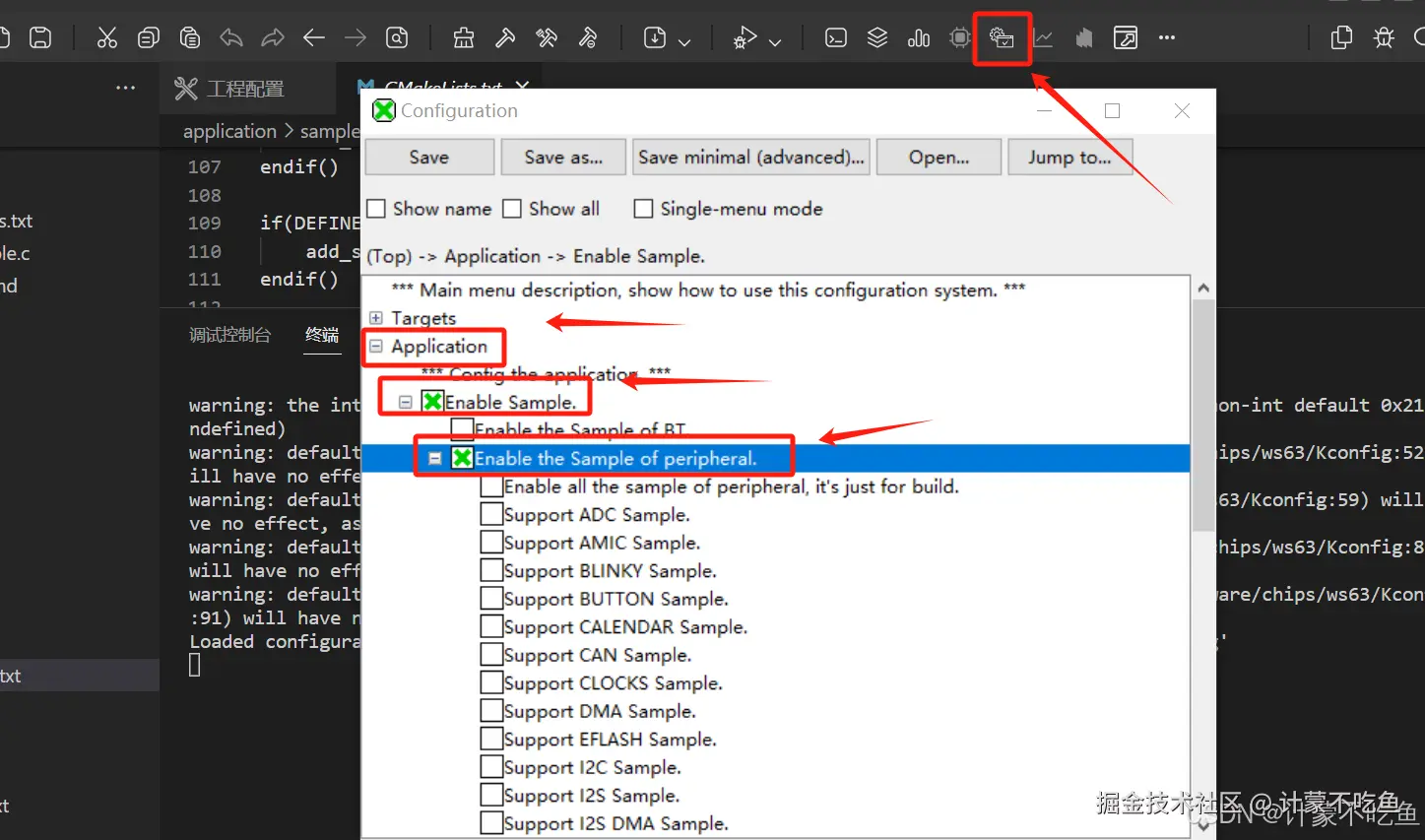Click the stacked pages icon after line chart
Image resolution: width=1425 pixels, height=840 pixels.
1084,37
